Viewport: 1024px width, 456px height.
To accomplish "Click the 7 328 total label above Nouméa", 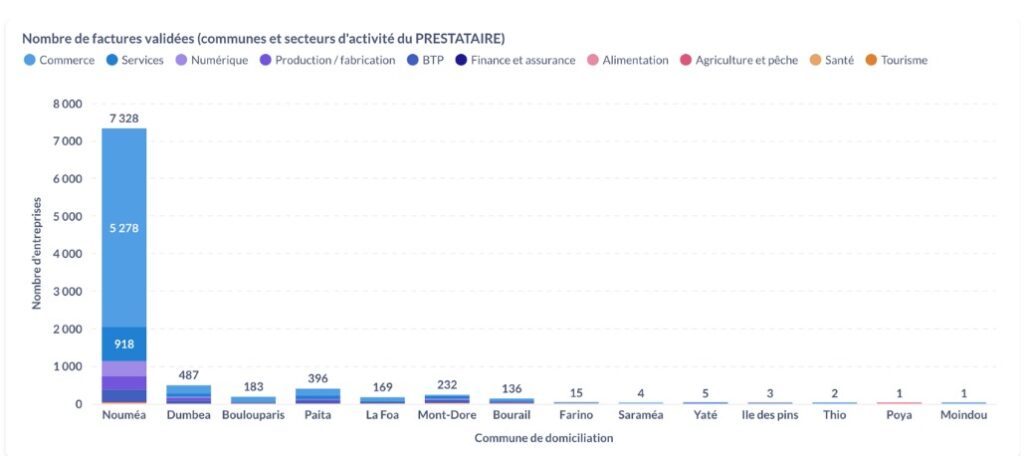I will click(124, 118).
